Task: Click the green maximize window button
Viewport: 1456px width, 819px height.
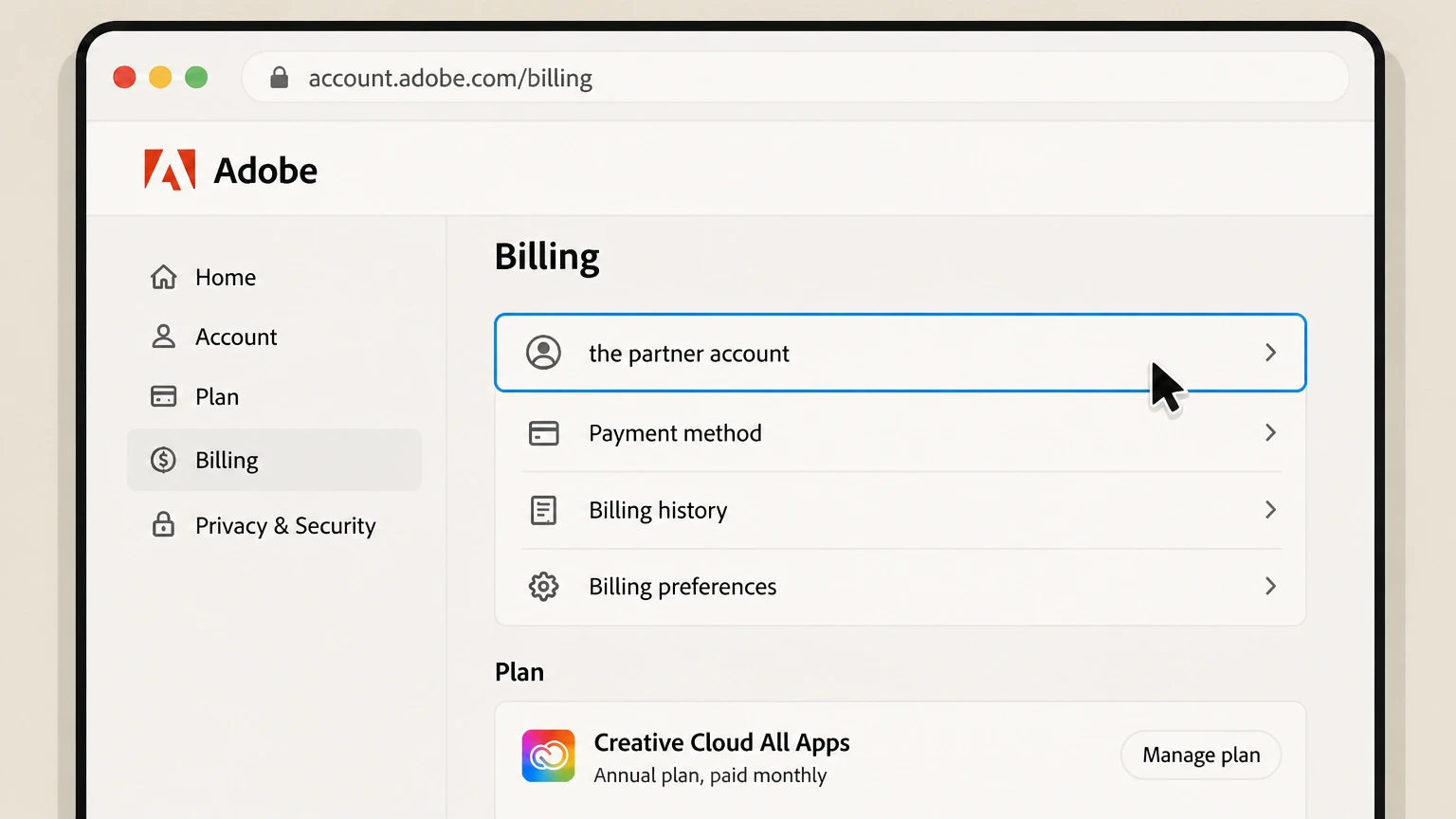Action: 196,78
